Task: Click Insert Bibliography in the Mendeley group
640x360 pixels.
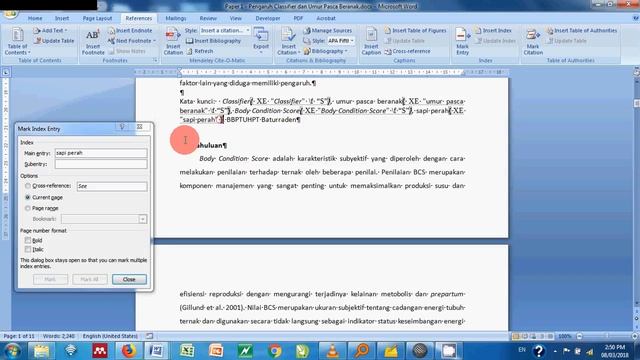Action: tap(213, 41)
